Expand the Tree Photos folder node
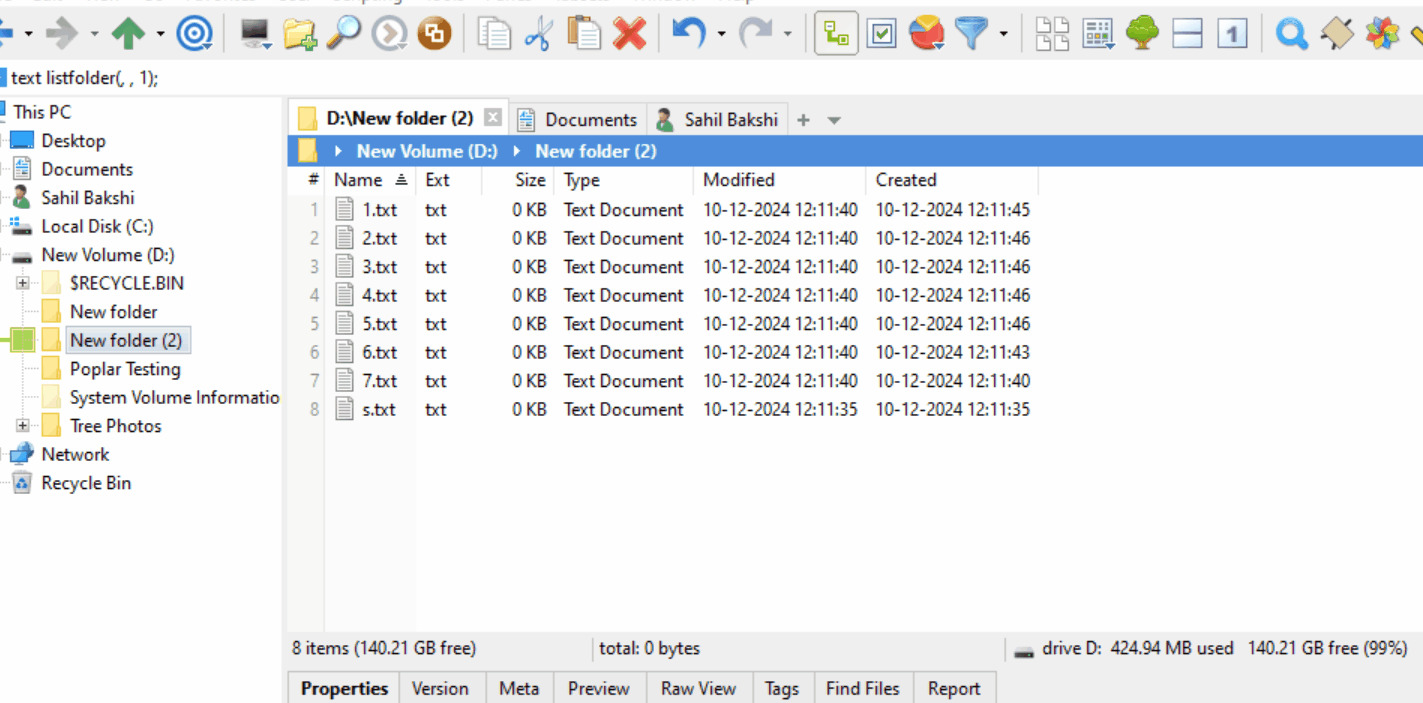 tap(22, 426)
